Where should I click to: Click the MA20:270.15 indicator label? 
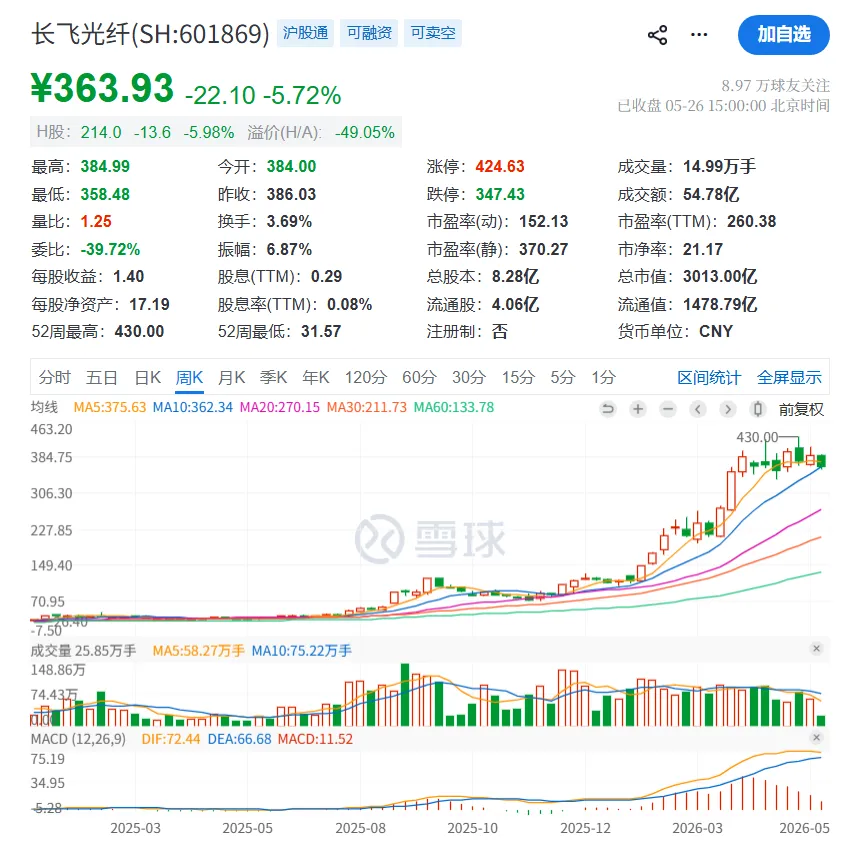click(280, 407)
